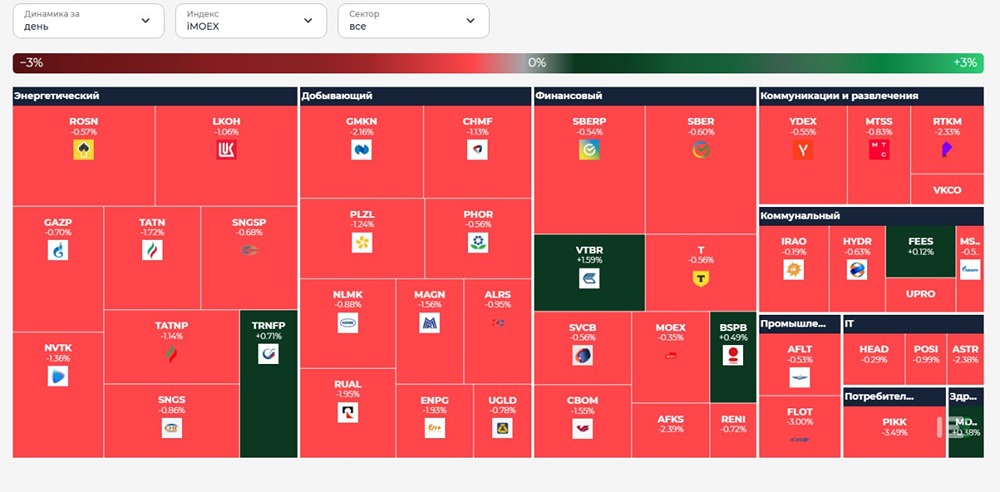Select the Энергетический sector header
This screenshot has width=1000, height=492.
pyautogui.click(x=155, y=96)
